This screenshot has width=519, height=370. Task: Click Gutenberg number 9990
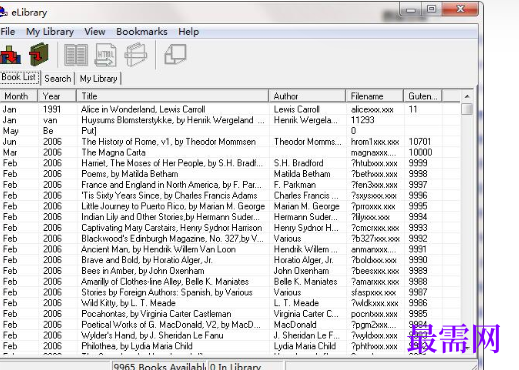418,260
